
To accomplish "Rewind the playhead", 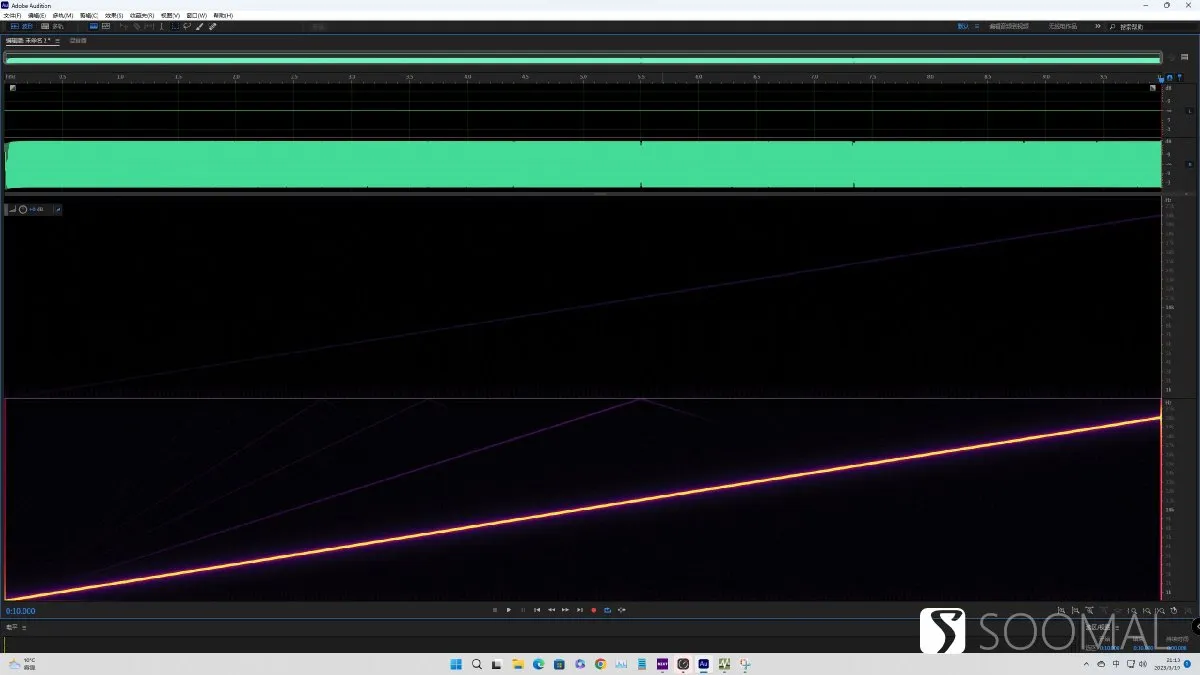I will [x=551, y=609].
